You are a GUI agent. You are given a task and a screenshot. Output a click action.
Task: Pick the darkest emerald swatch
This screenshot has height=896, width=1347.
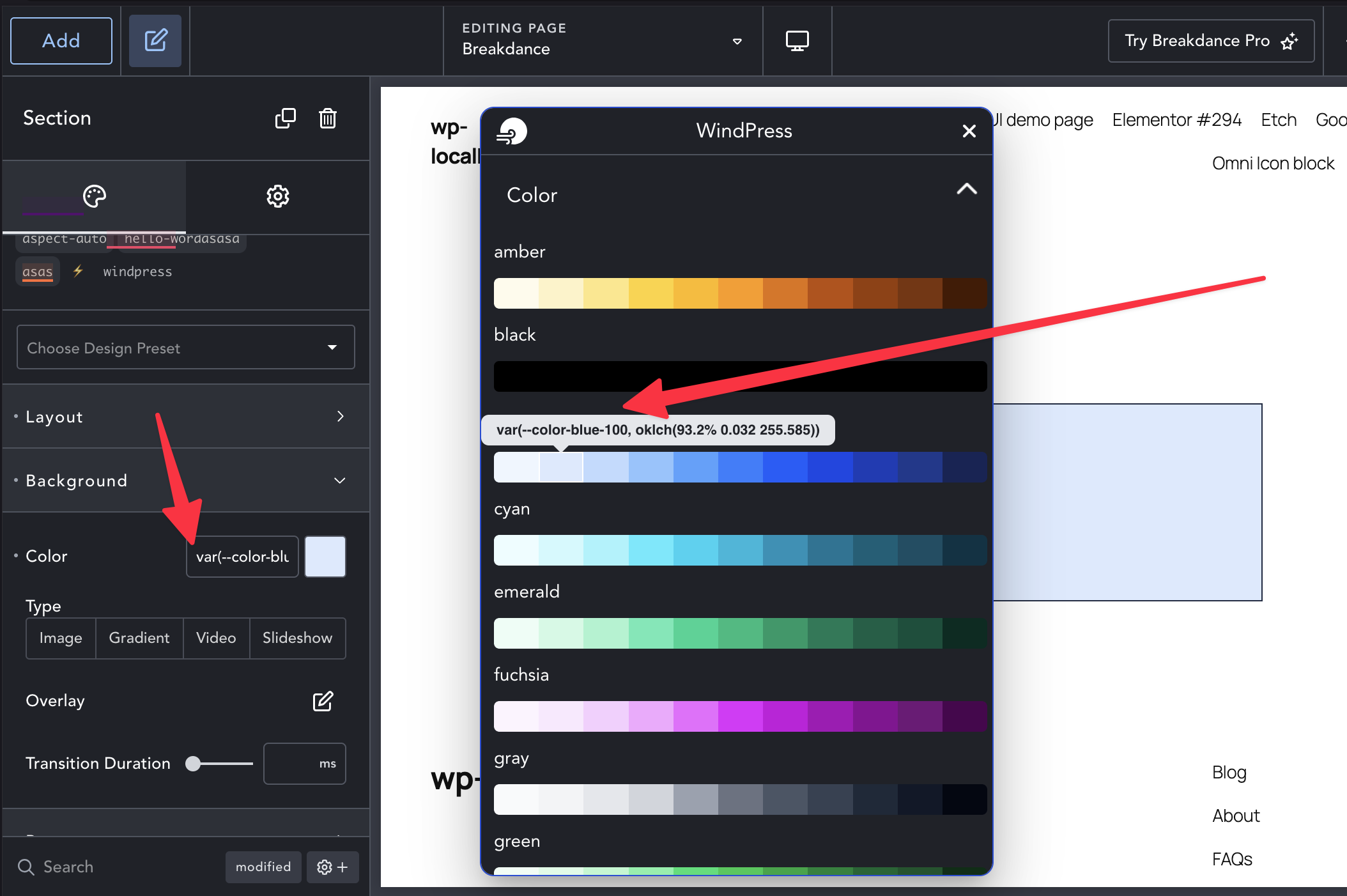965,633
